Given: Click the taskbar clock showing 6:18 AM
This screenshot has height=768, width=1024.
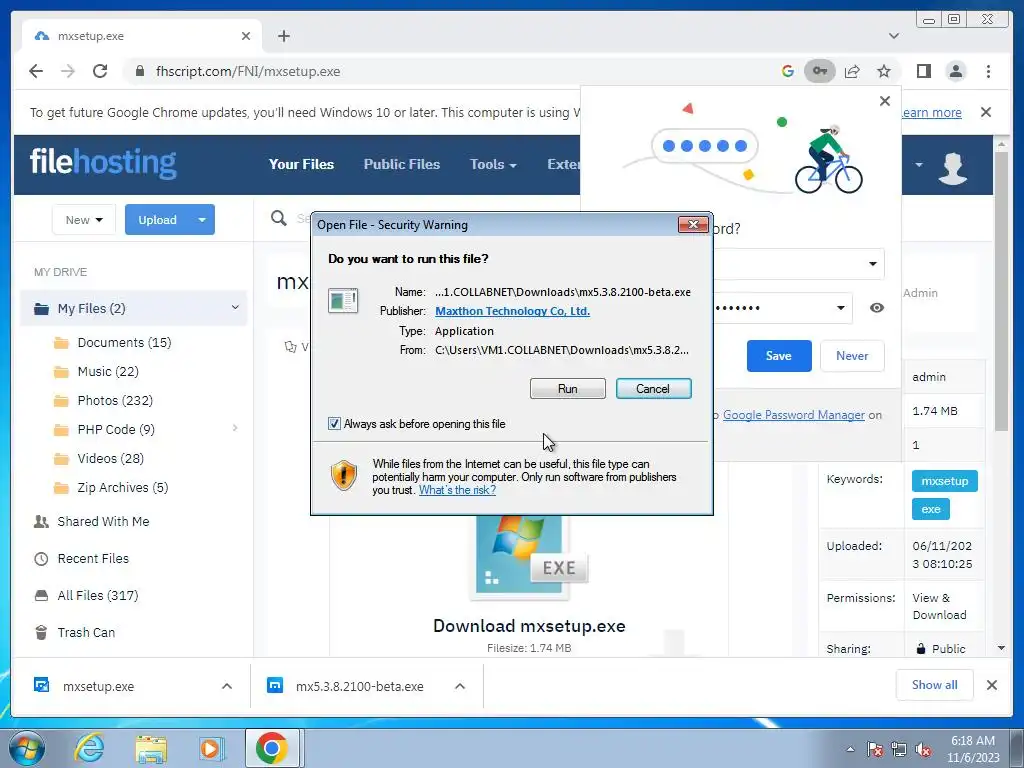Looking at the screenshot, I should pos(972,749).
